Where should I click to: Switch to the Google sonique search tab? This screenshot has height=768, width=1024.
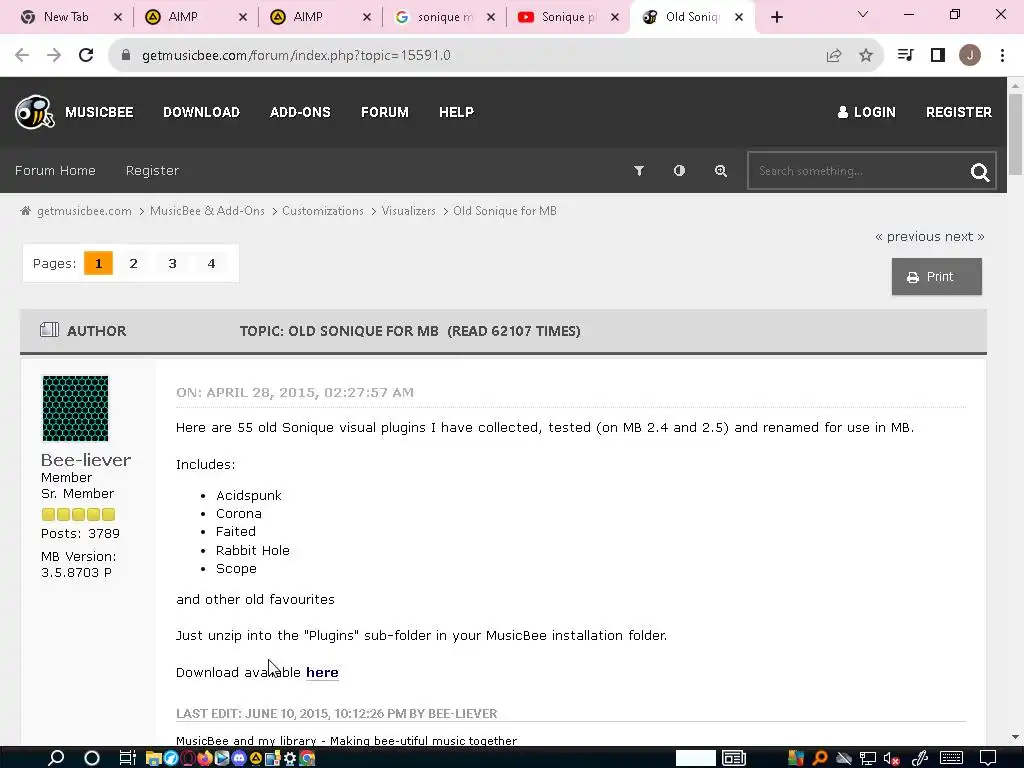pyautogui.click(x=444, y=17)
